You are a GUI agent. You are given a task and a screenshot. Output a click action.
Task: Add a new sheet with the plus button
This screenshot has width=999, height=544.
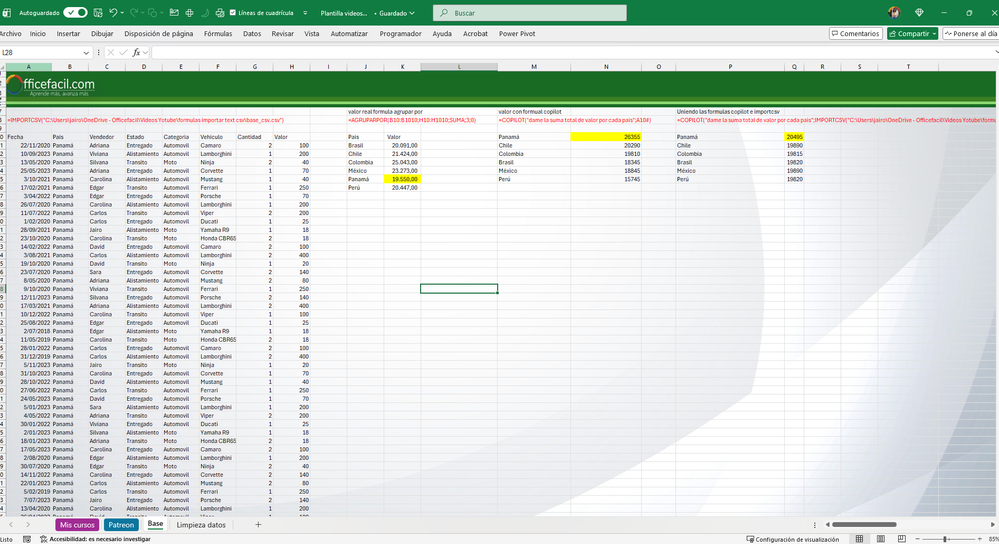coord(258,525)
